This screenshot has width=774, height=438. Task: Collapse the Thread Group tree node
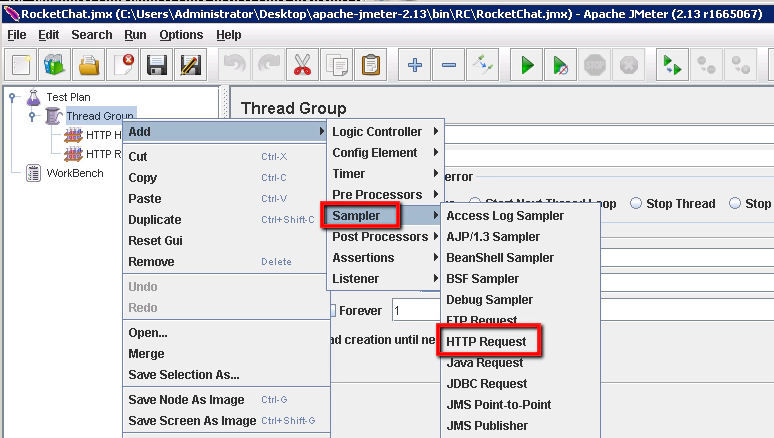32,117
